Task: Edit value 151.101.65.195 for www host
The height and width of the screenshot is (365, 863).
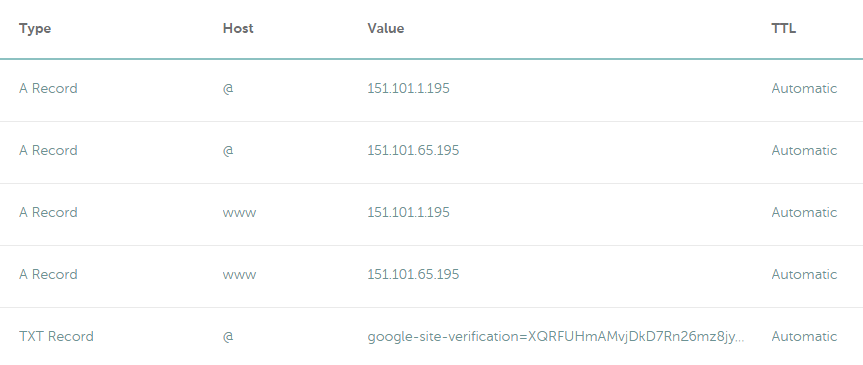Action: click(413, 274)
